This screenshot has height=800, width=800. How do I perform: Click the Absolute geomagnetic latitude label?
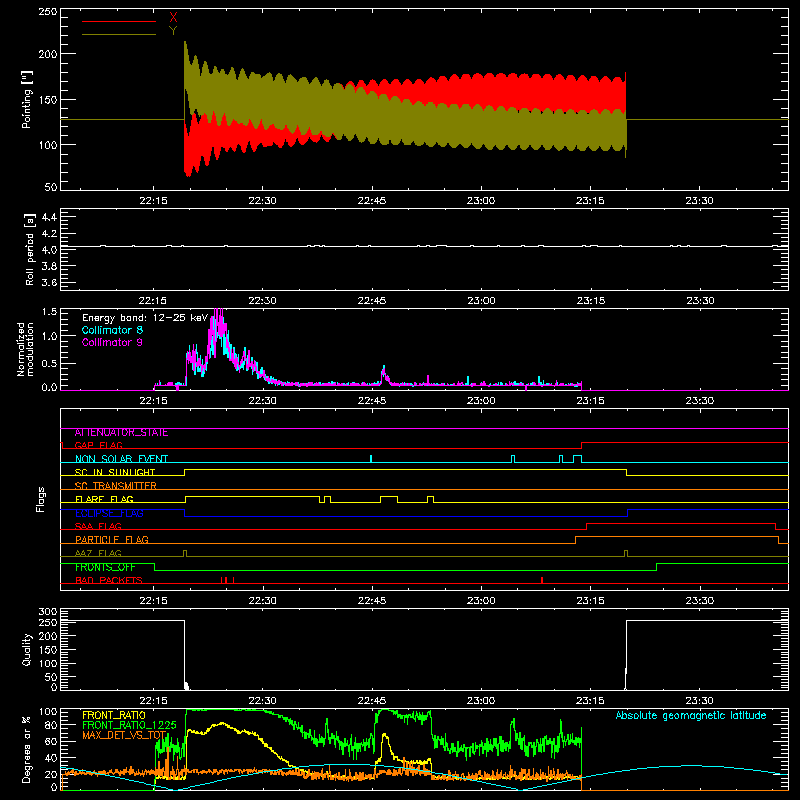click(691, 715)
